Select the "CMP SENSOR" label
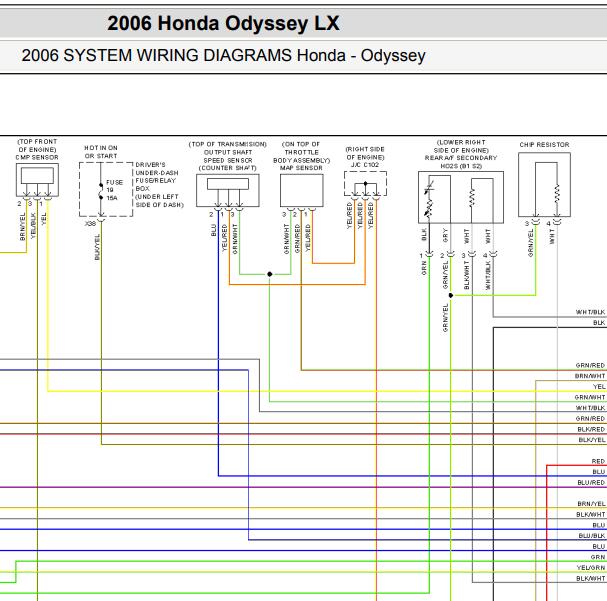 [x=37, y=158]
